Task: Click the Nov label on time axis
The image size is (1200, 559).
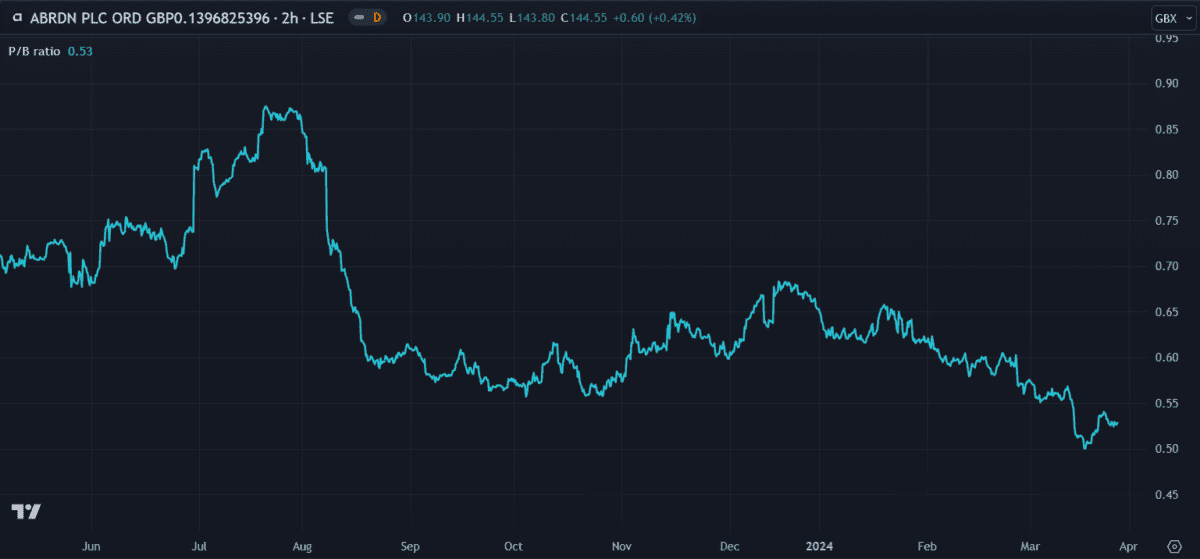Action: [x=621, y=546]
